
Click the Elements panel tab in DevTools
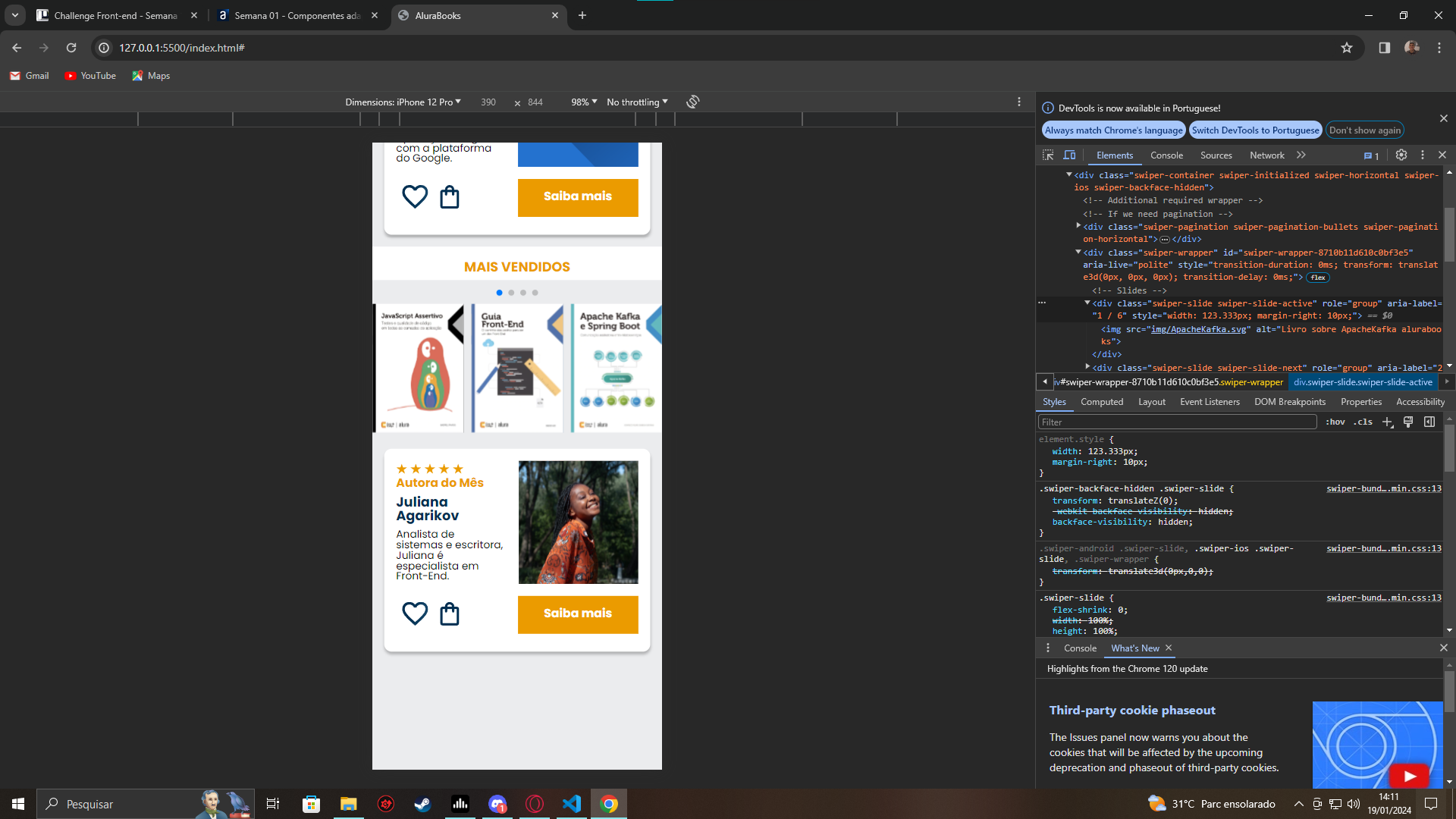[x=1113, y=155]
